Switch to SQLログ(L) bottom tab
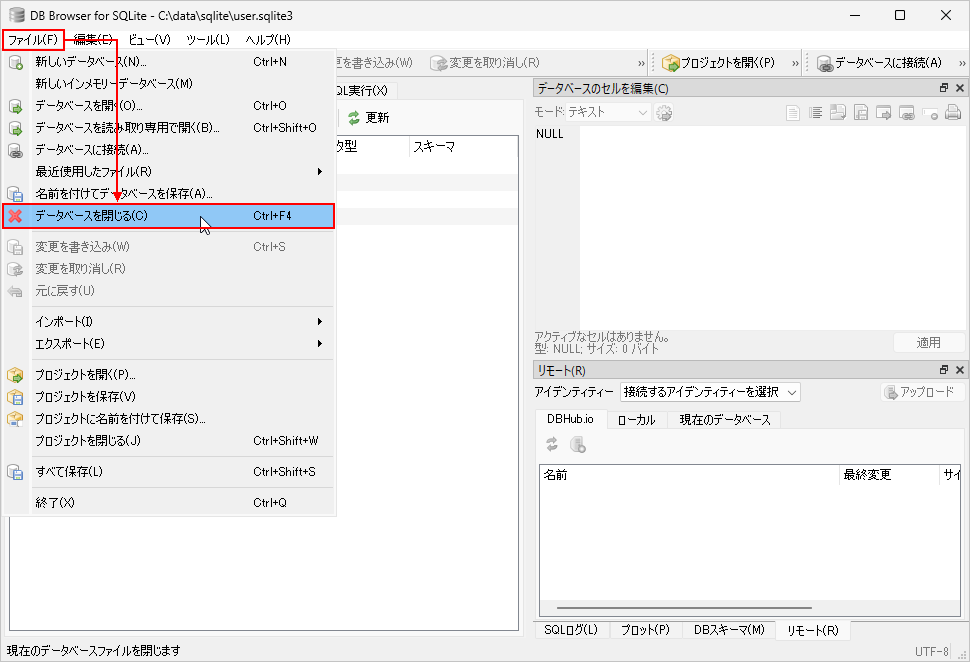The width and height of the screenshot is (970, 662). 571,630
